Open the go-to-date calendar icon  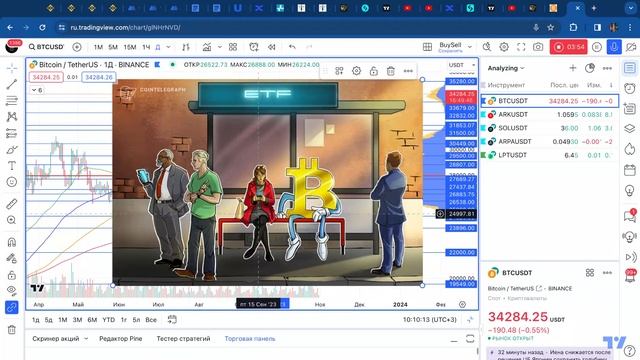pyautogui.click(x=172, y=320)
